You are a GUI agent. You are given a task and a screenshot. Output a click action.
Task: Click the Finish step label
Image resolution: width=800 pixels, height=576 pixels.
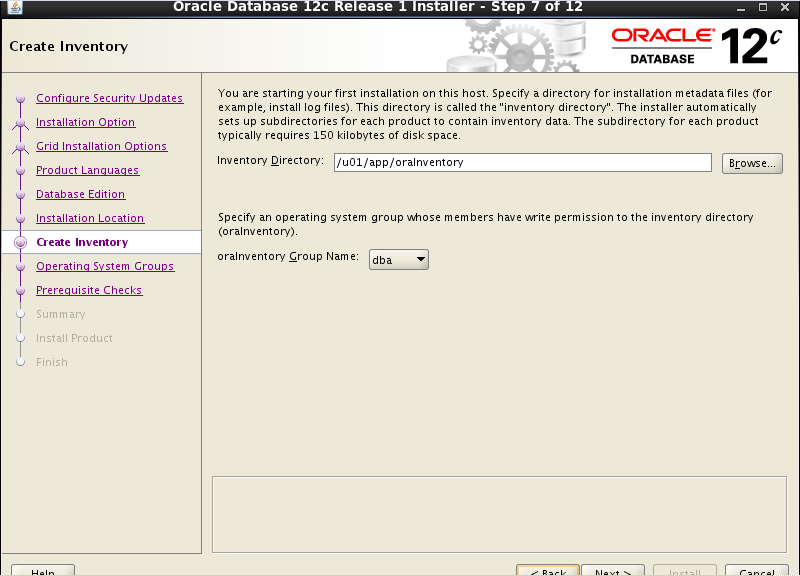tap(52, 362)
